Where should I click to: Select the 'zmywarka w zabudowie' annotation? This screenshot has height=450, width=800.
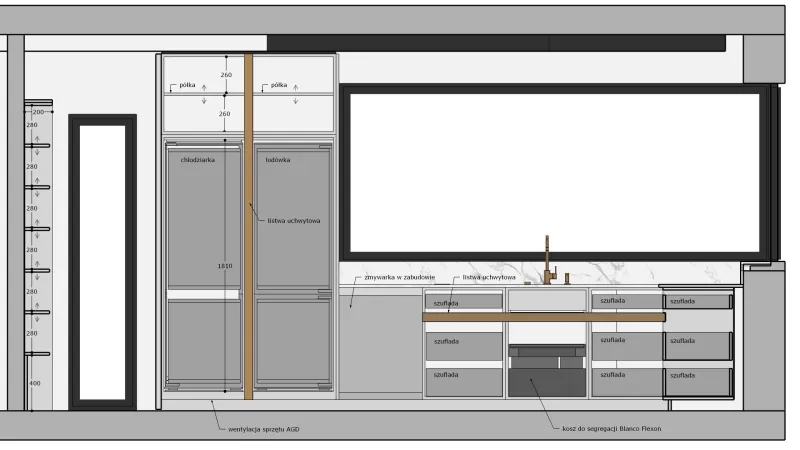click(x=399, y=278)
